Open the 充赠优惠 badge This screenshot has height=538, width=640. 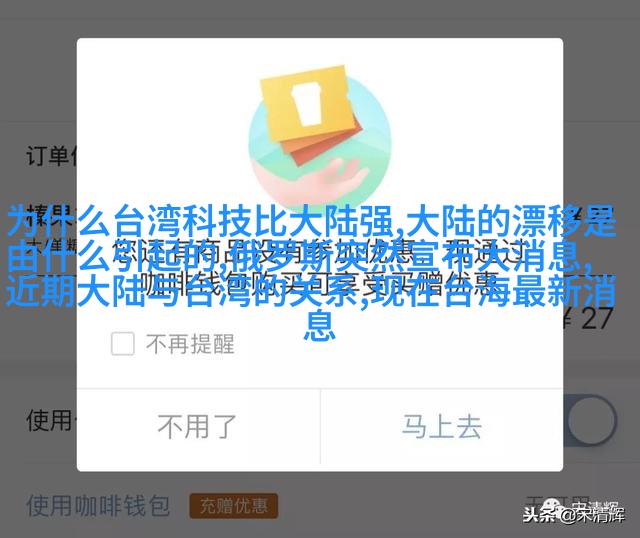tap(233, 506)
